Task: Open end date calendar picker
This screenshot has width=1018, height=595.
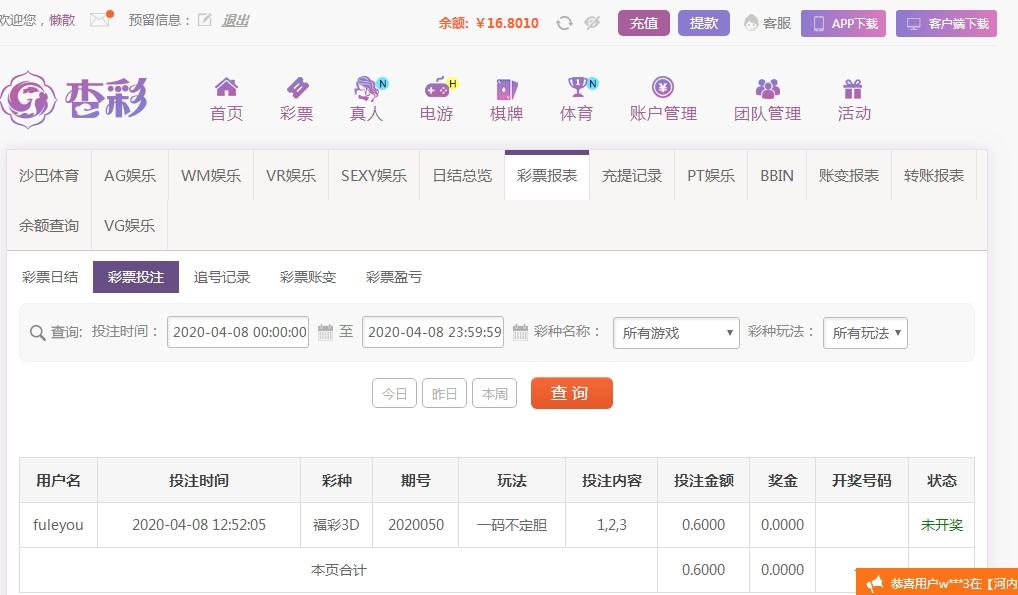Action: point(520,332)
